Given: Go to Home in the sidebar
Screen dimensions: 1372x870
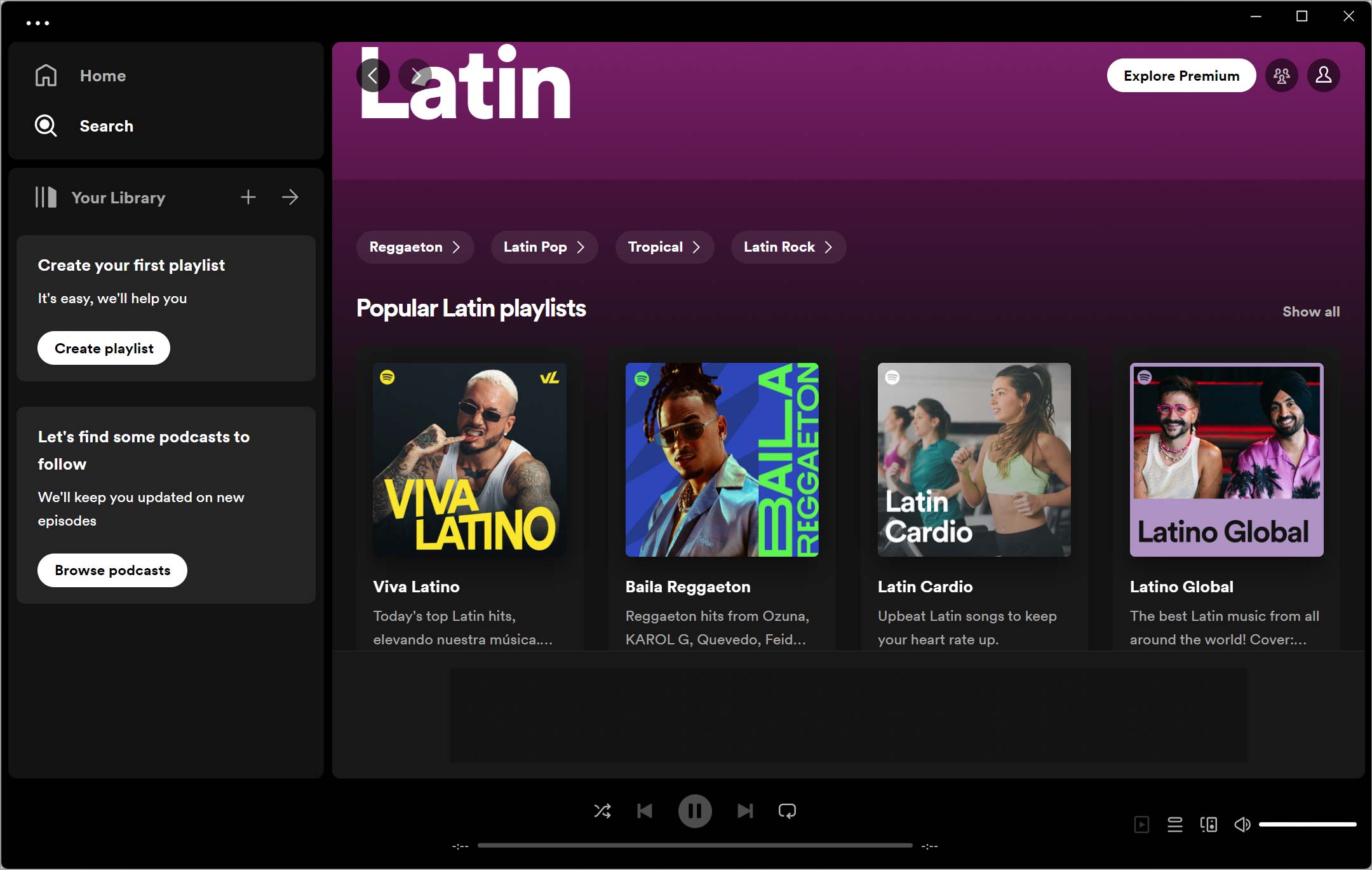Looking at the screenshot, I should click(x=103, y=76).
